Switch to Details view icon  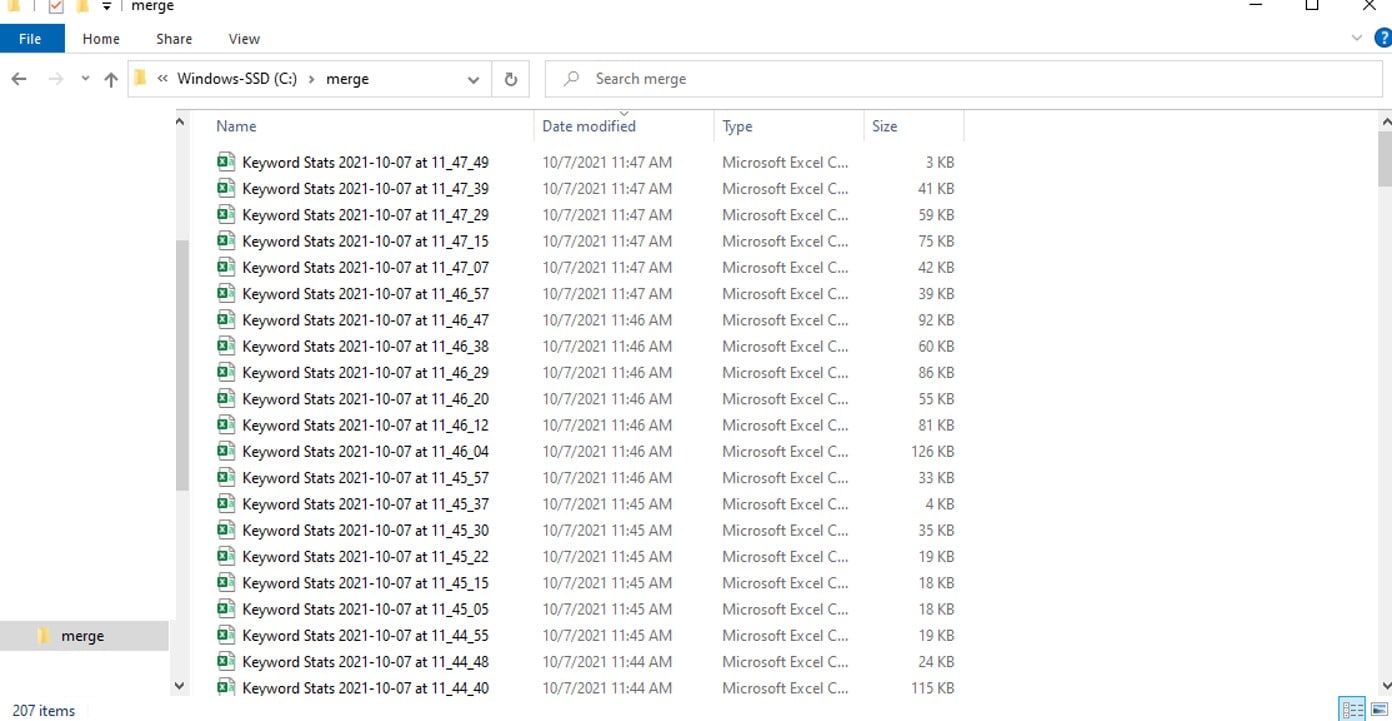coord(1353,709)
